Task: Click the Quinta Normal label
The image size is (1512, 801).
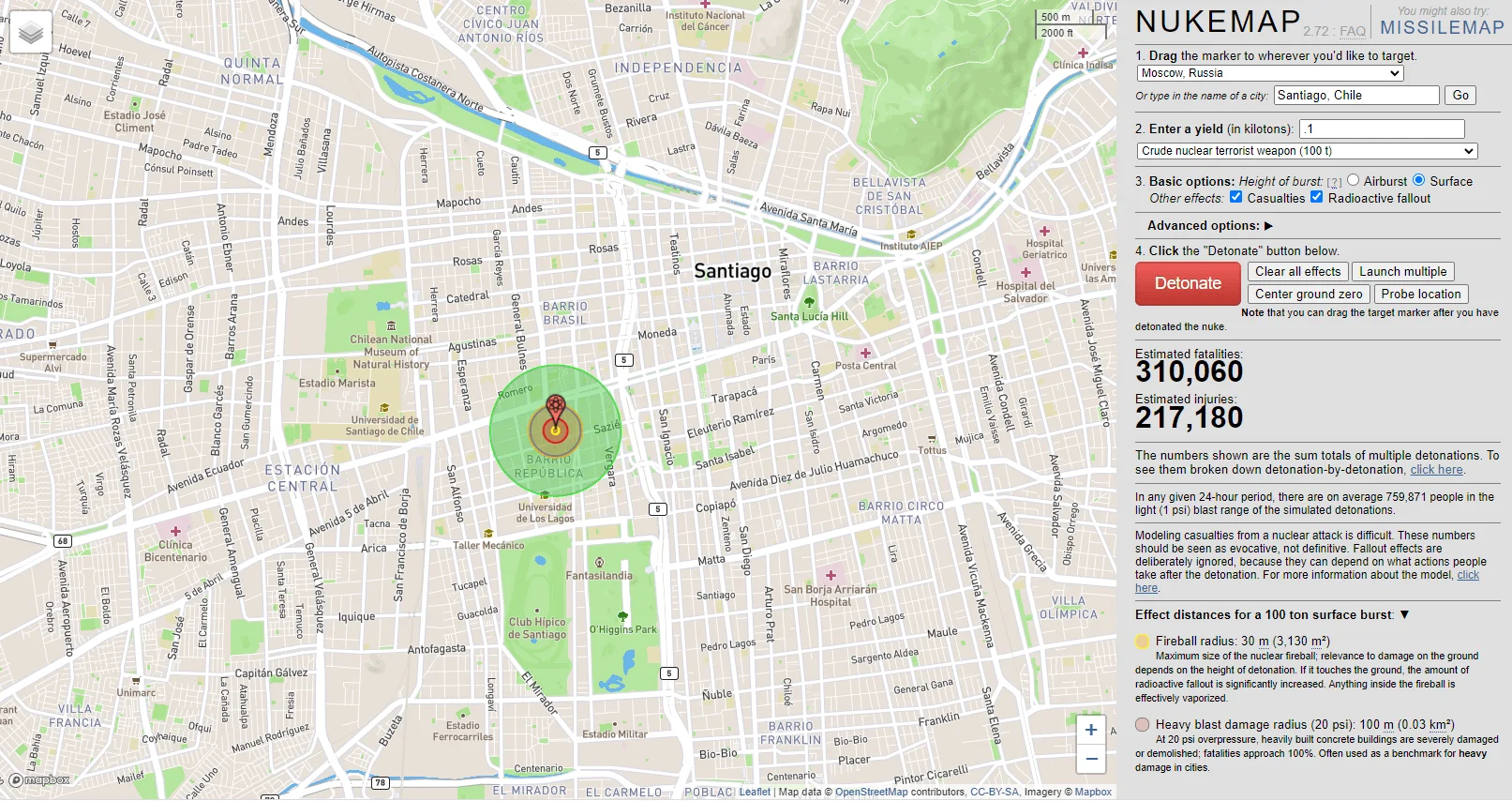Action: [252, 71]
